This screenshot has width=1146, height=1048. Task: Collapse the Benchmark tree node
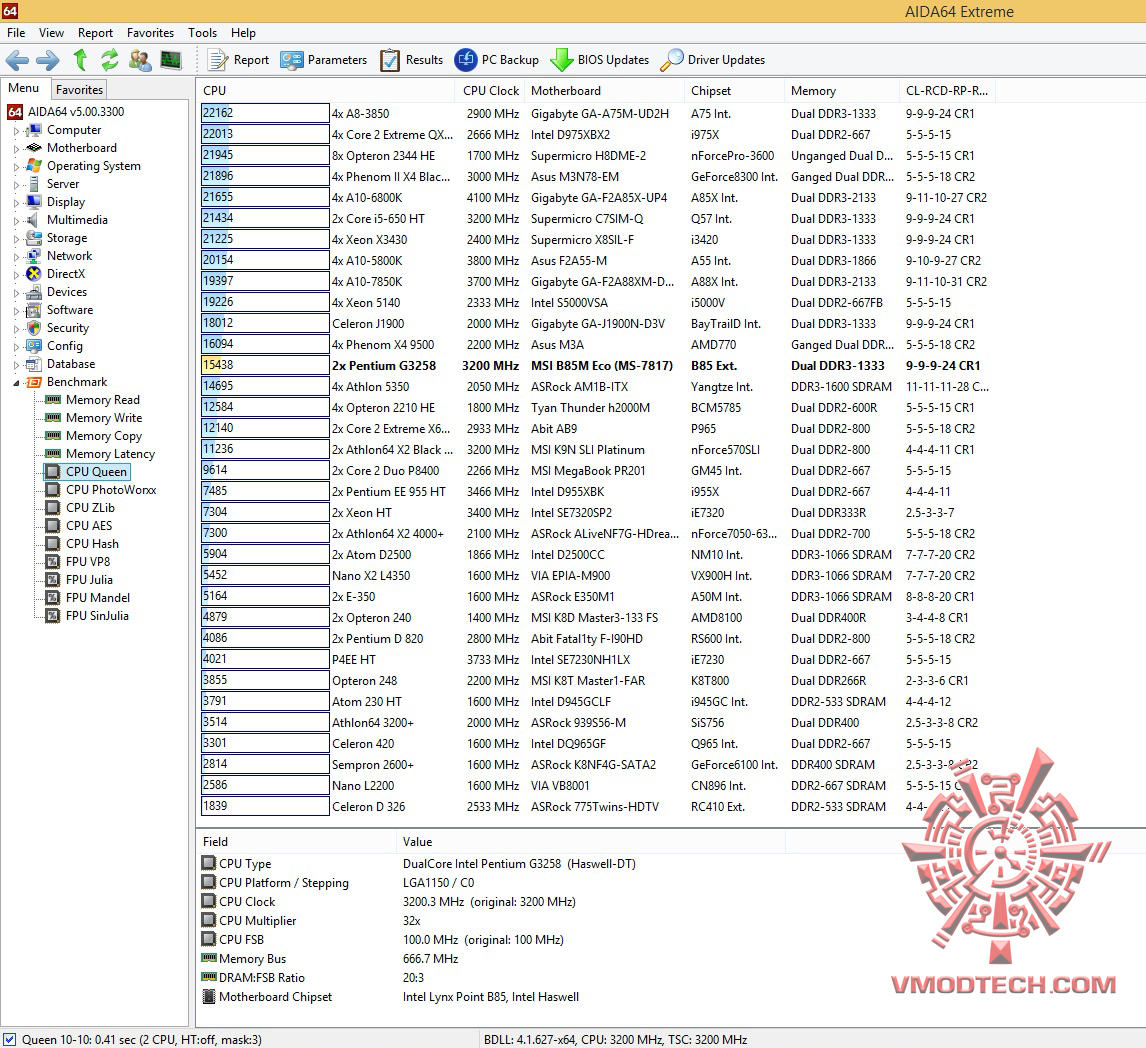tap(16, 383)
